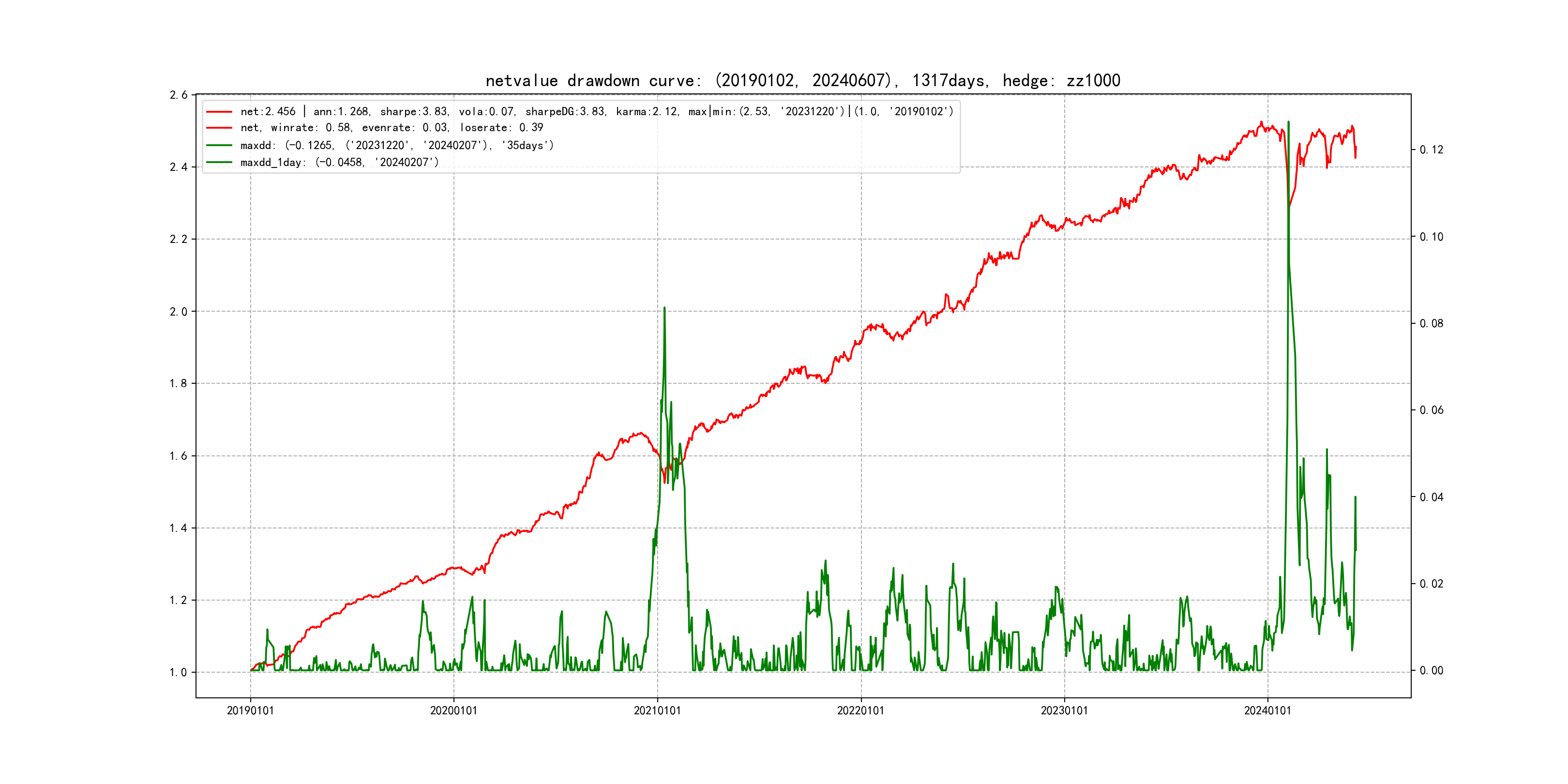Image resolution: width=1568 pixels, height=784 pixels.
Task: Click the 20230101 x-axis tick label
Action: pyautogui.click(x=1064, y=711)
